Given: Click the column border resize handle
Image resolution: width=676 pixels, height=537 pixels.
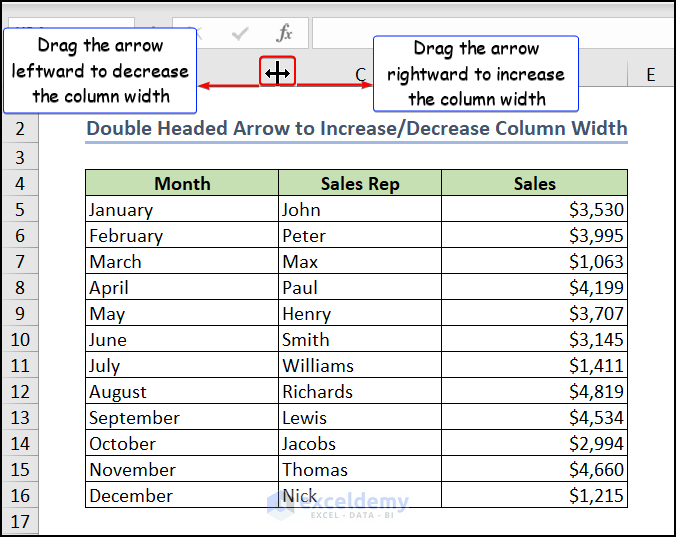Looking at the screenshot, I should point(278,72).
